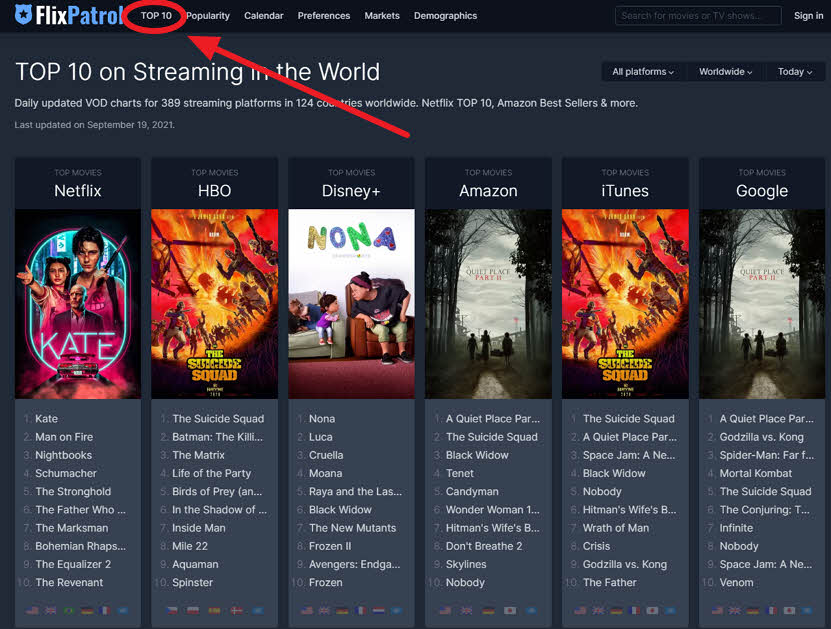Choose the Germany flag under the Netflix list
The image size is (831, 629).
click(x=87, y=610)
